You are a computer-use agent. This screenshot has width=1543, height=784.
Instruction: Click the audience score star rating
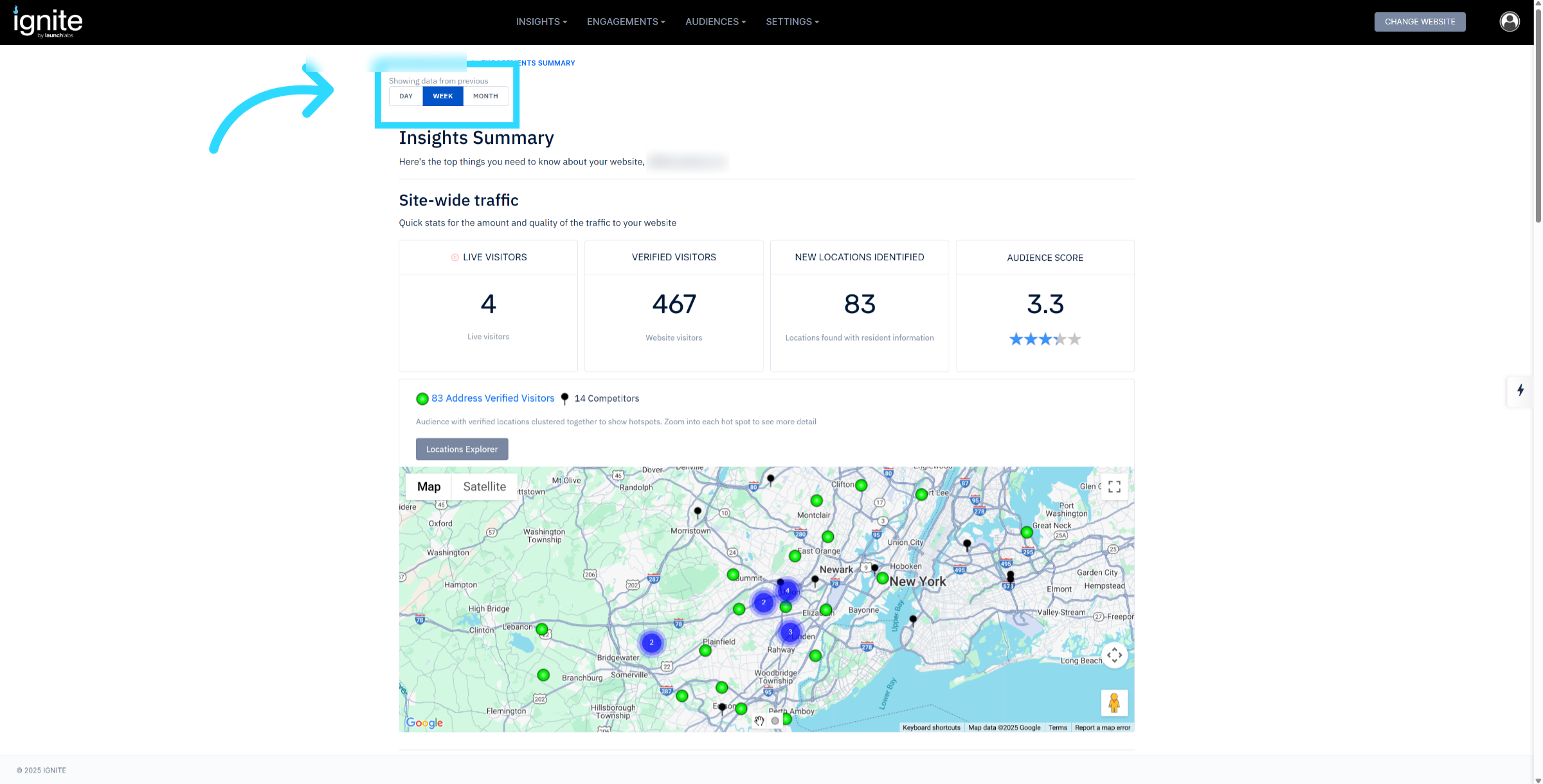[1045, 339]
